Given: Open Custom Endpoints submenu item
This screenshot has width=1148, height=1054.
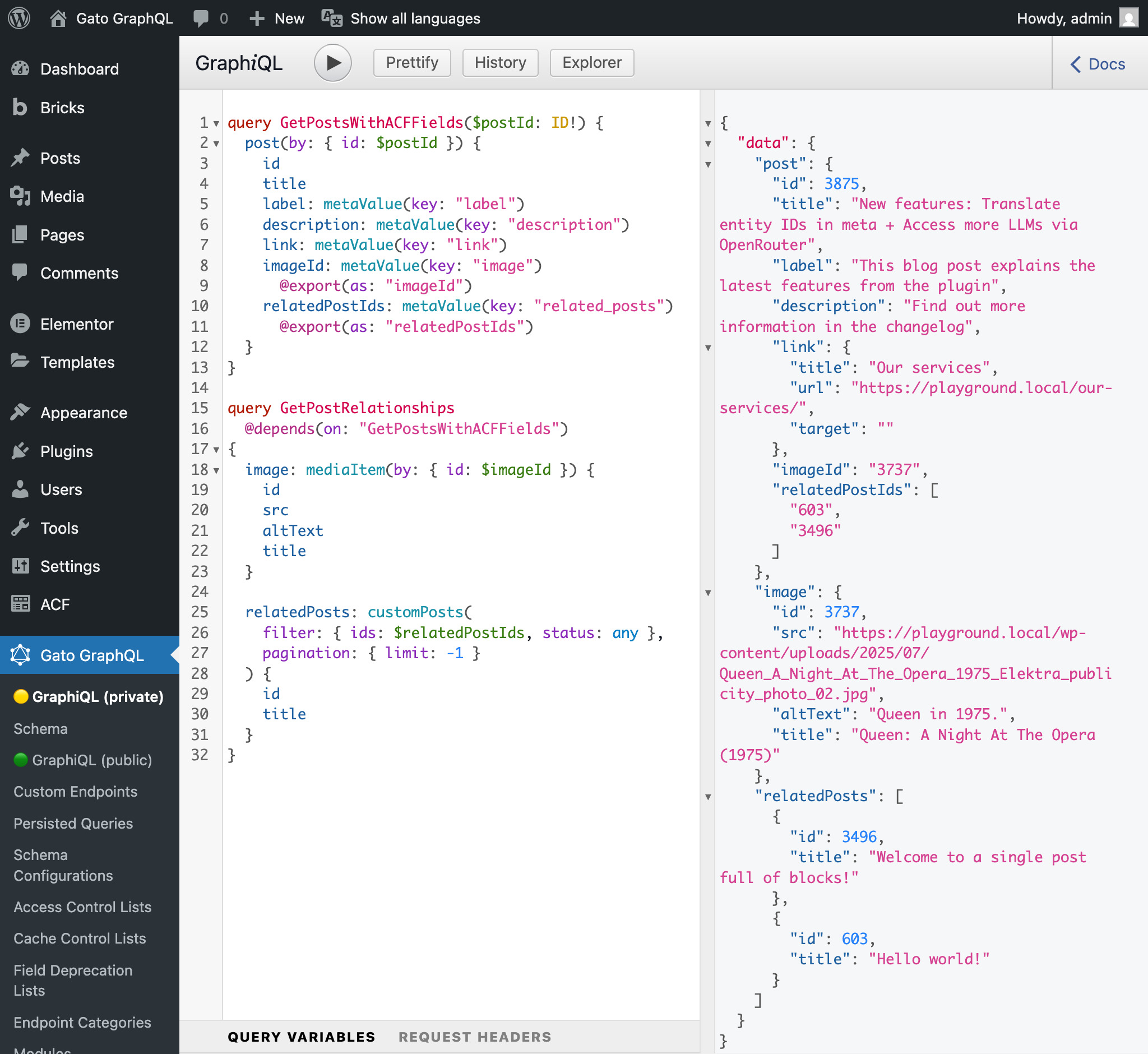Looking at the screenshot, I should point(75,791).
